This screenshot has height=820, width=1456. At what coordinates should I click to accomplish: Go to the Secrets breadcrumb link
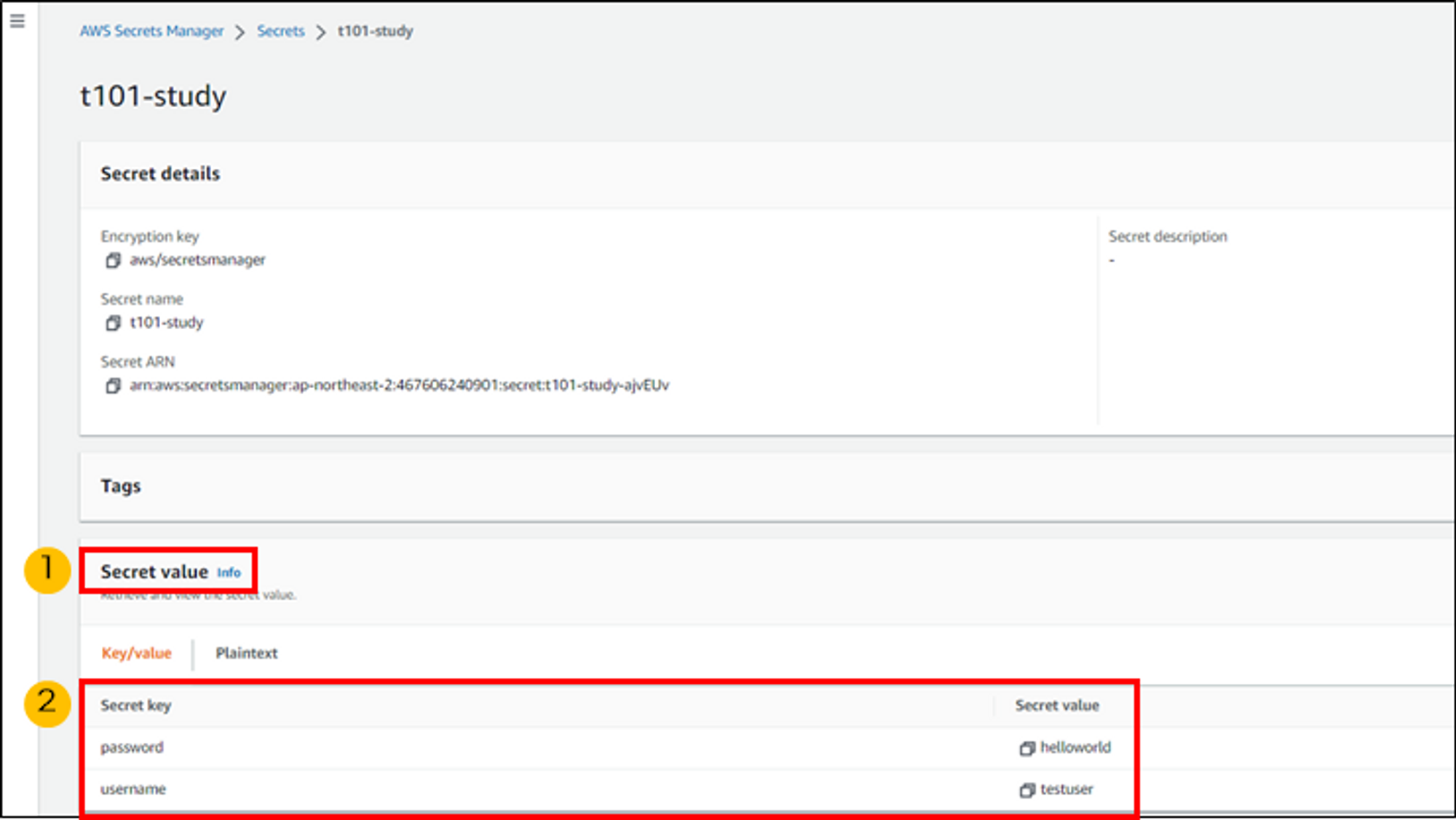[280, 31]
